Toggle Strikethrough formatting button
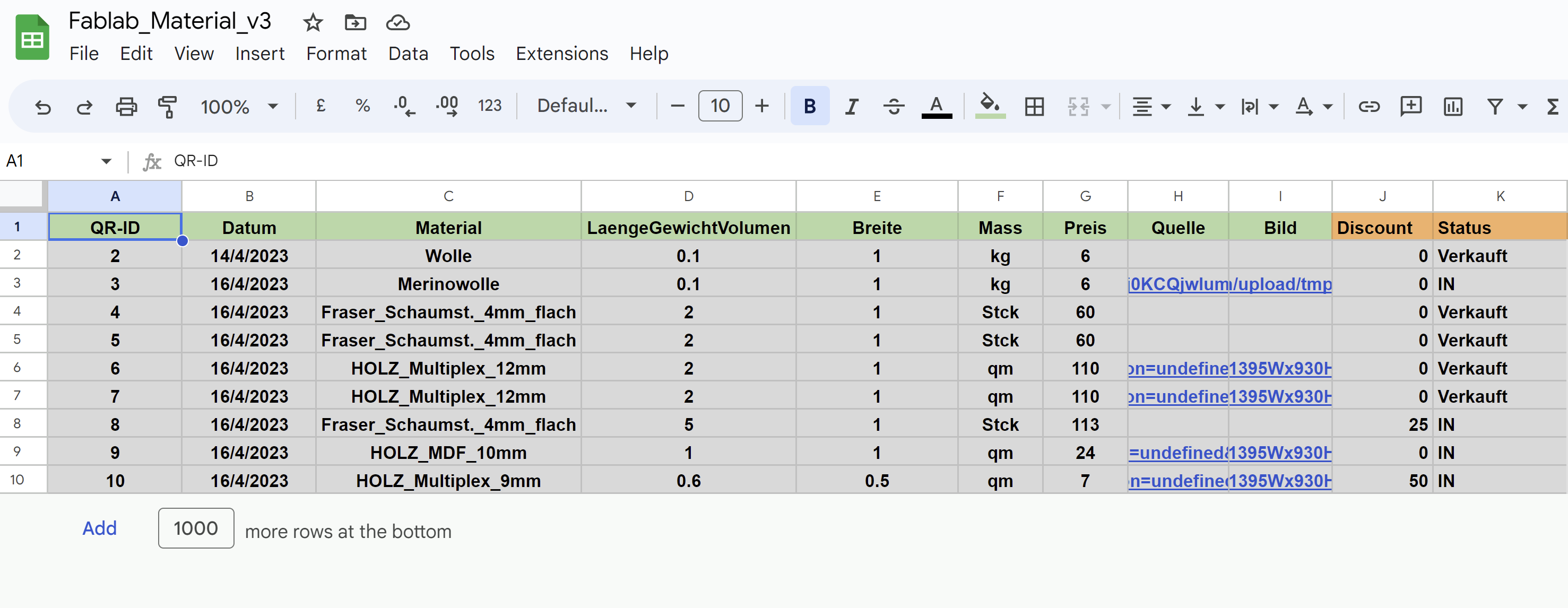This screenshot has height=608, width=1568. pos(893,107)
